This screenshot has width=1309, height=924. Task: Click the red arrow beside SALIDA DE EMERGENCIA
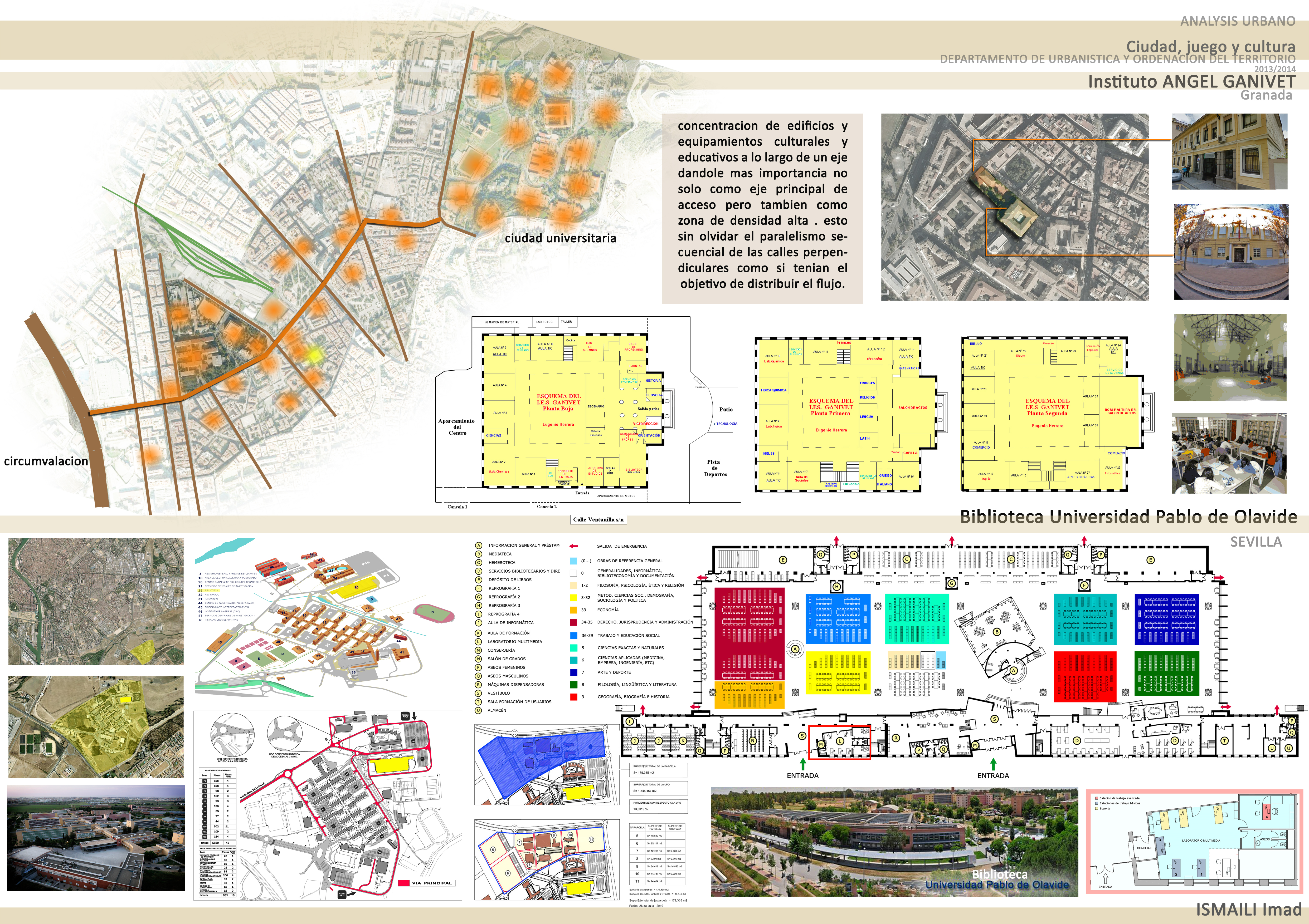573,546
